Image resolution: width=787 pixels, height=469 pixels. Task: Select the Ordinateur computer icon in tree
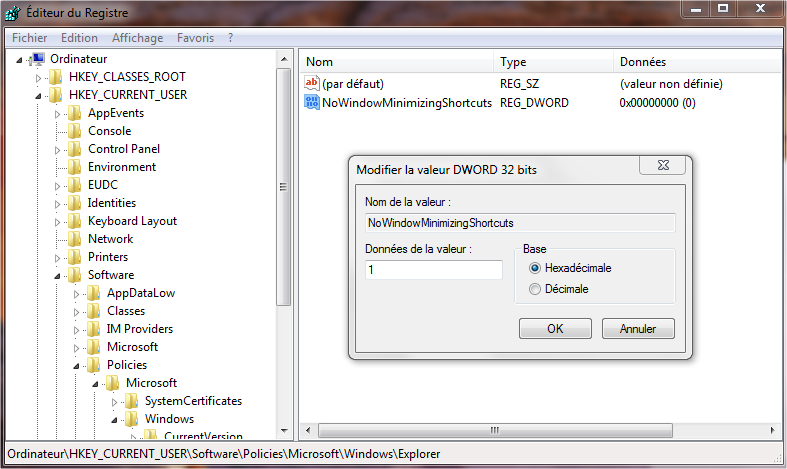point(37,59)
